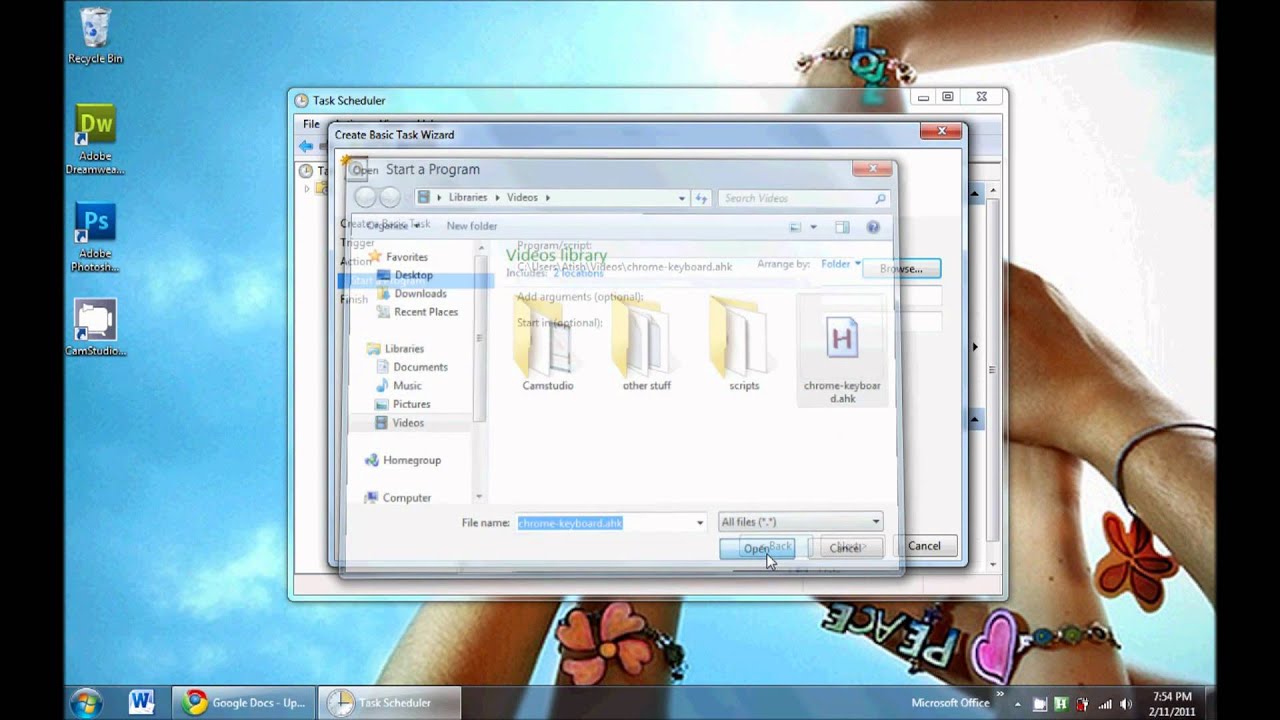The image size is (1280, 720).
Task: Open the All files type filter dropdown
Action: (x=800, y=522)
